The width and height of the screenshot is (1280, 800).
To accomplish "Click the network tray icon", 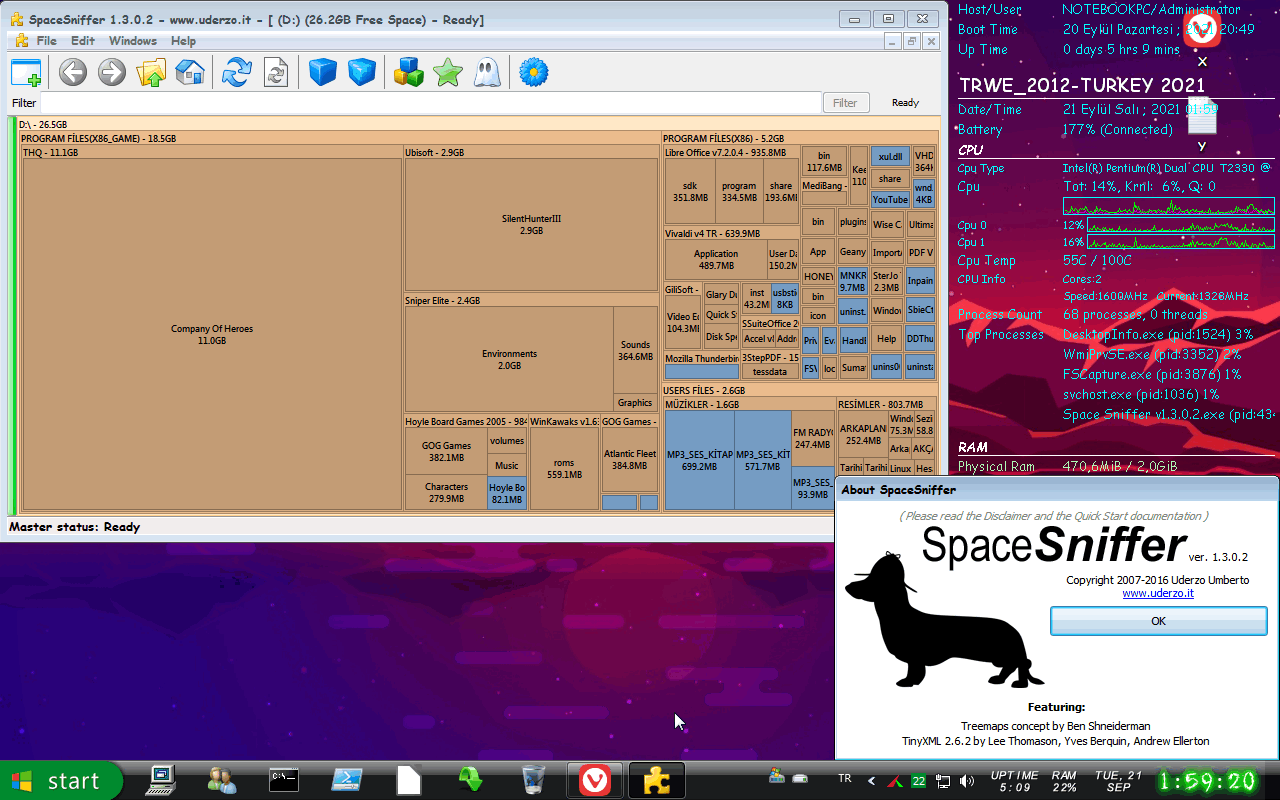I will pos(942,780).
